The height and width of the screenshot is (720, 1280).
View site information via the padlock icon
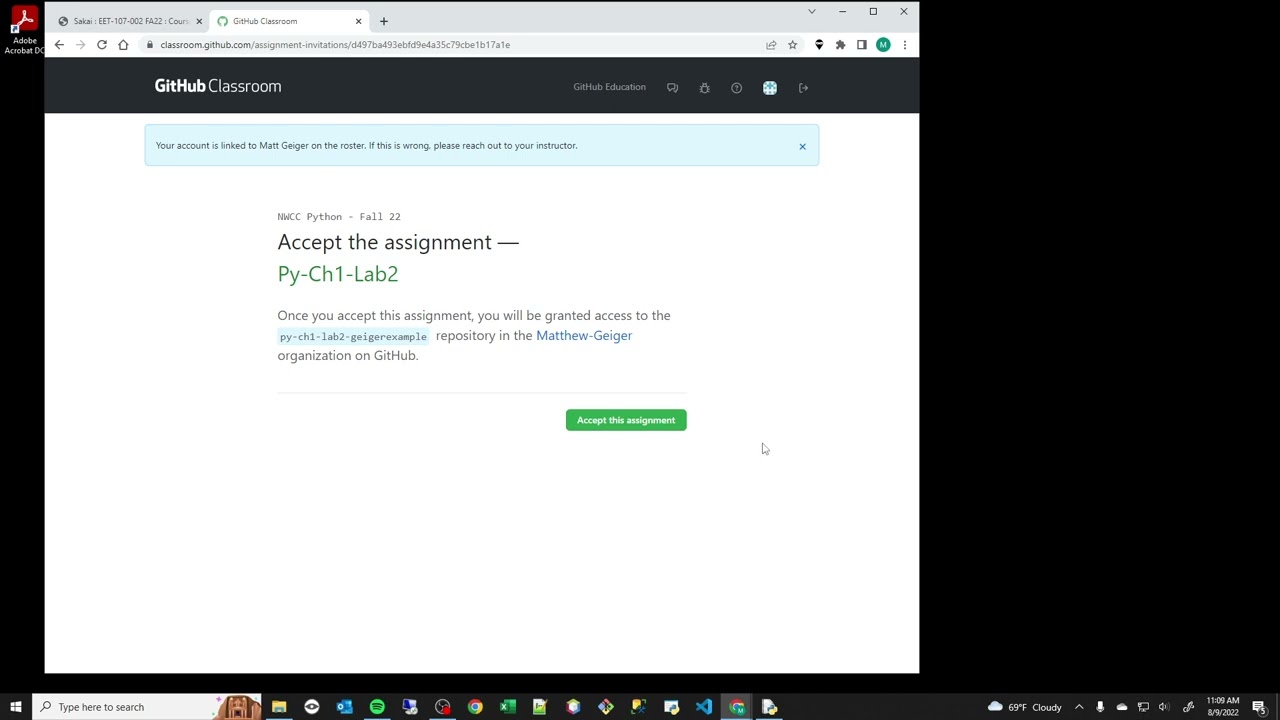(x=149, y=45)
